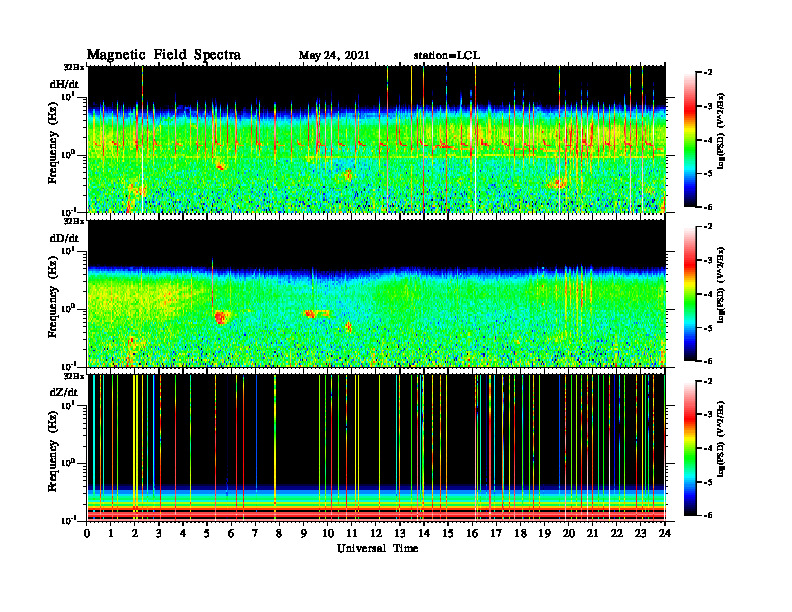Click '-4' value on dD/dt color bar scale
The width and height of the screenshot is (792, 612).
(708, 294)
